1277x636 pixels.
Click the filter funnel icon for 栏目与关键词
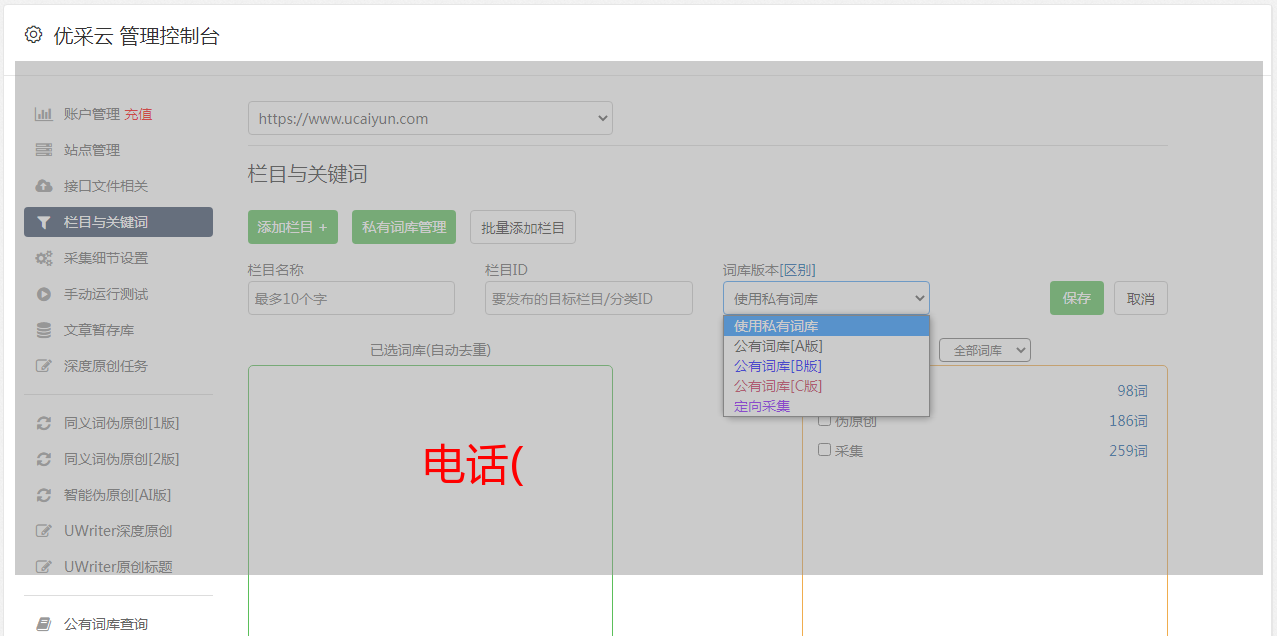tap(43, 222)
